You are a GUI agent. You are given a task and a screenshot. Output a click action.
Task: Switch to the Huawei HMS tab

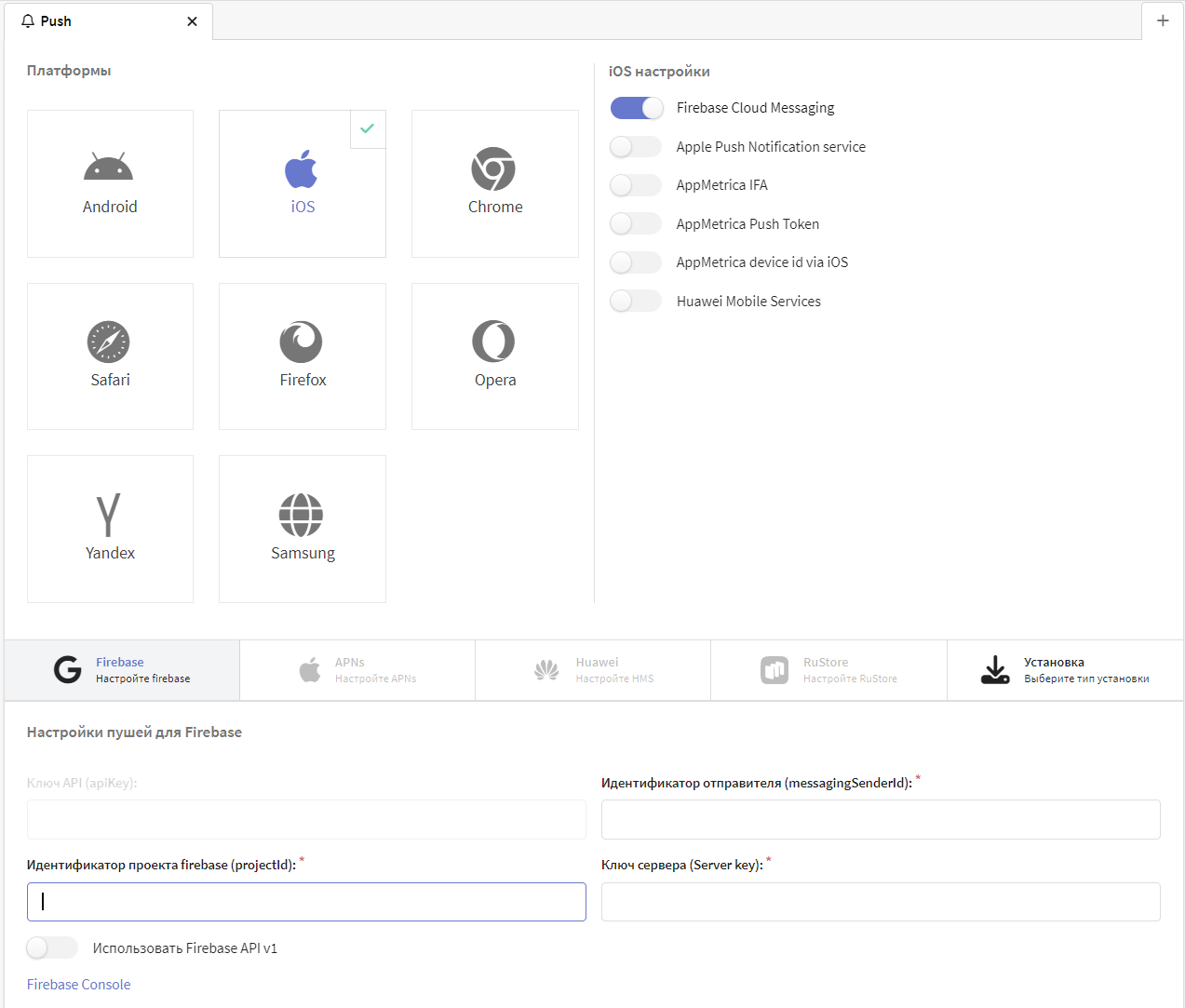(593, 670)
